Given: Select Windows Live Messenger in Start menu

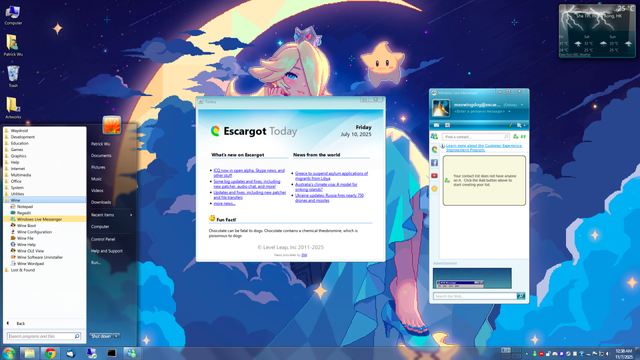Looking at the screenshot, I should [x=44, y=219].
